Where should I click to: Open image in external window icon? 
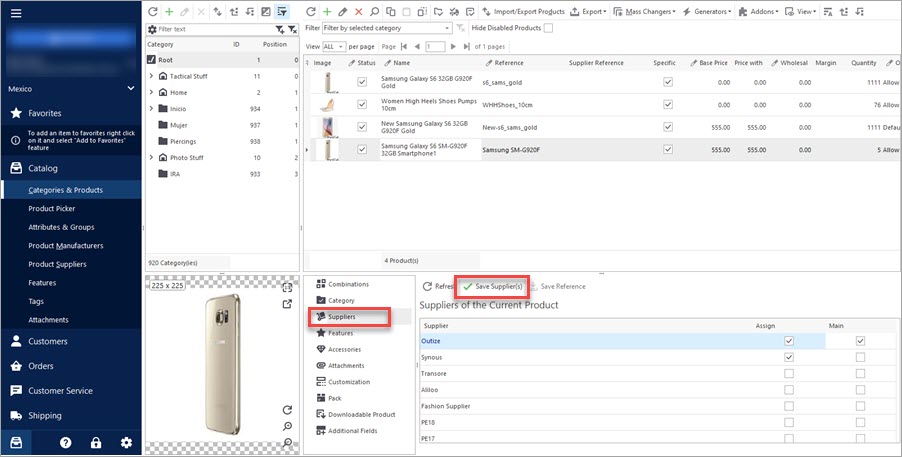coord(287,304)
